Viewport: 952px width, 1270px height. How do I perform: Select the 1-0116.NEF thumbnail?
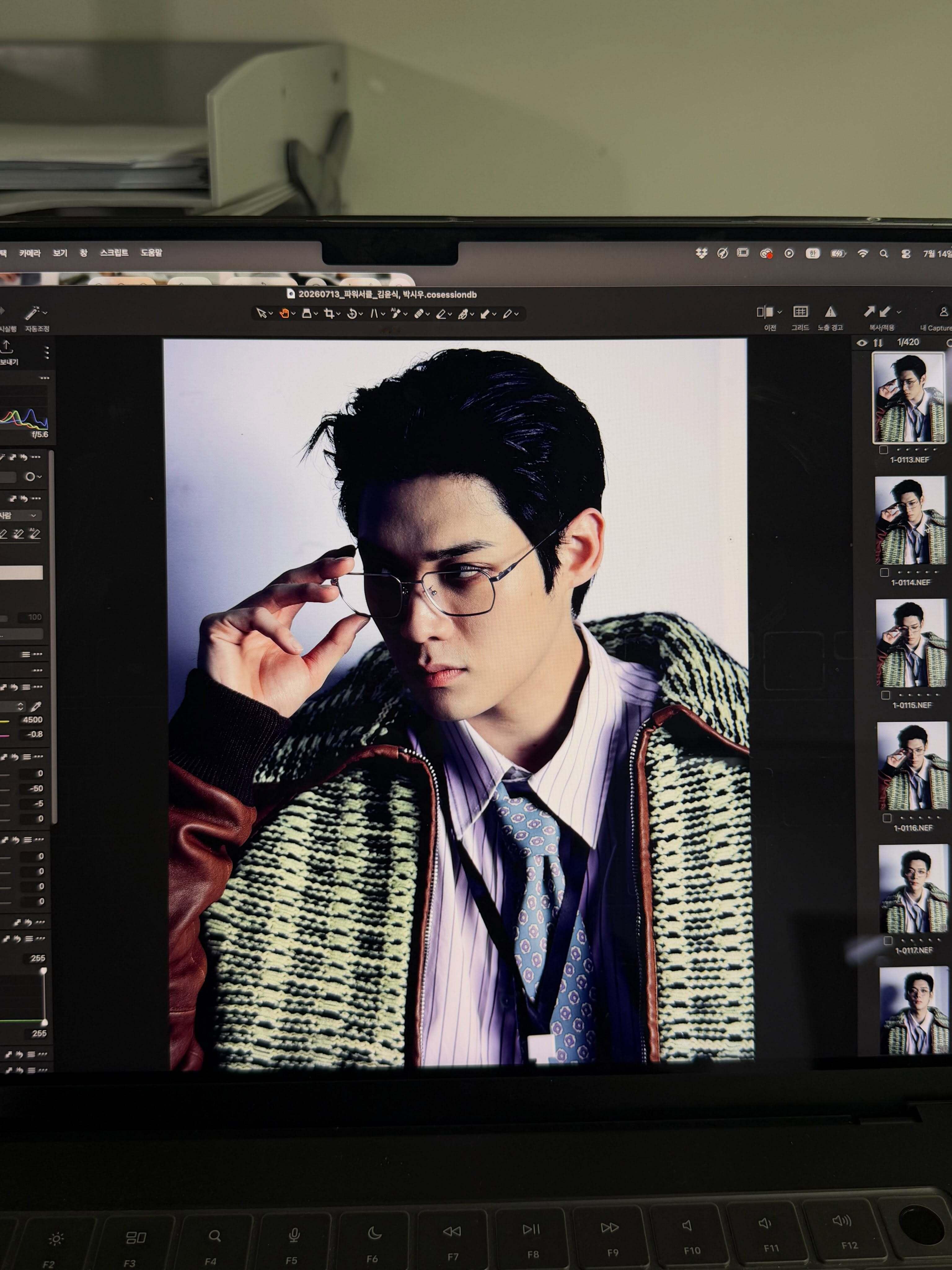click(x=912, y=766)
